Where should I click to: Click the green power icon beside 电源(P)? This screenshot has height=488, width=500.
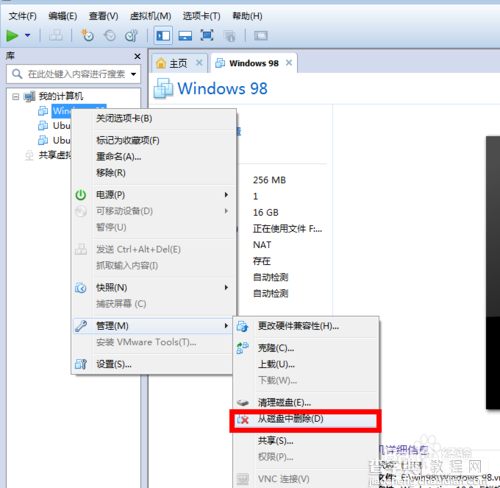(x=81, y=195)
